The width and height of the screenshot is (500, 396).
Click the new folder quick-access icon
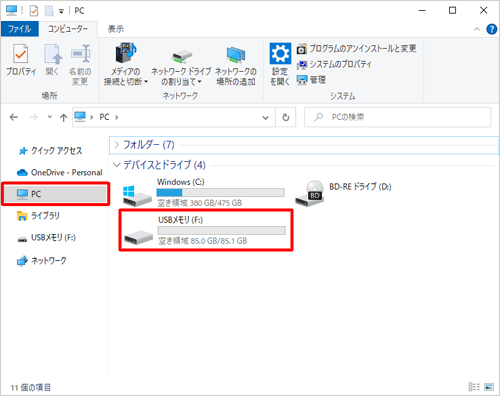(49, 11)
